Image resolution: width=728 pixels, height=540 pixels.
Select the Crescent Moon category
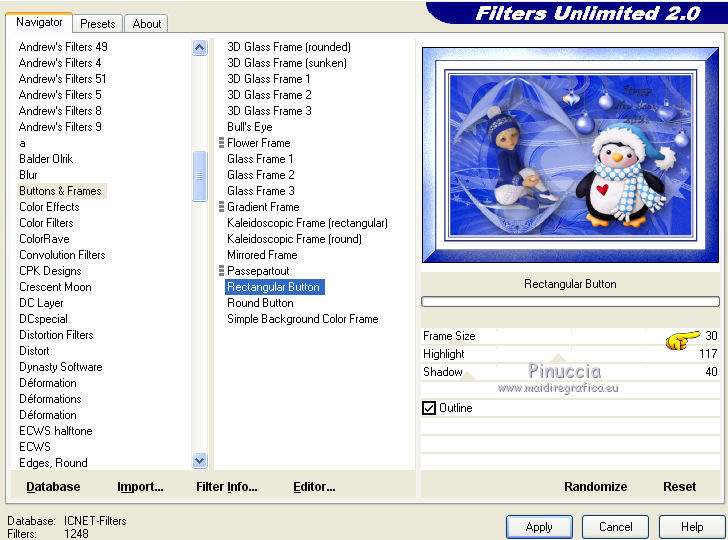(x=55, y=287)
